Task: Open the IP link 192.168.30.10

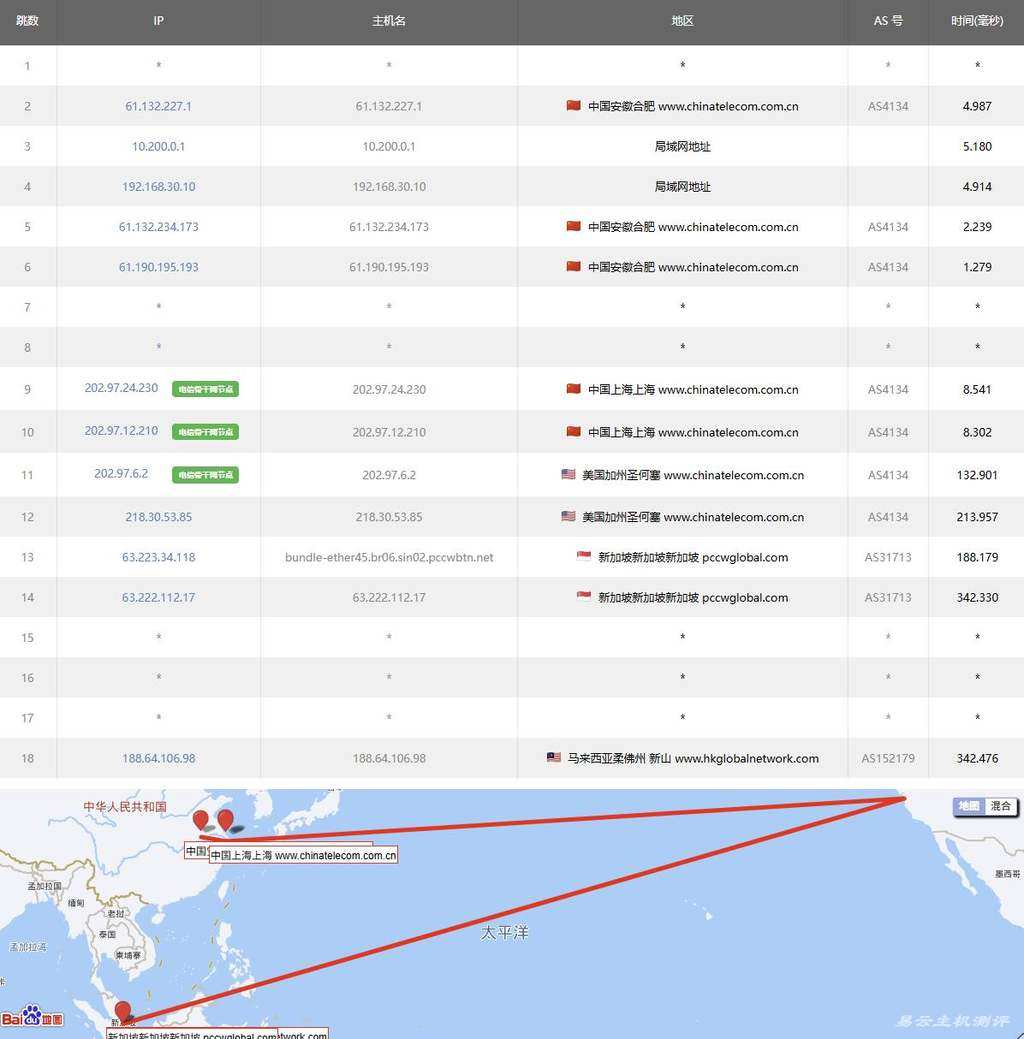Action: pos(158,187)
